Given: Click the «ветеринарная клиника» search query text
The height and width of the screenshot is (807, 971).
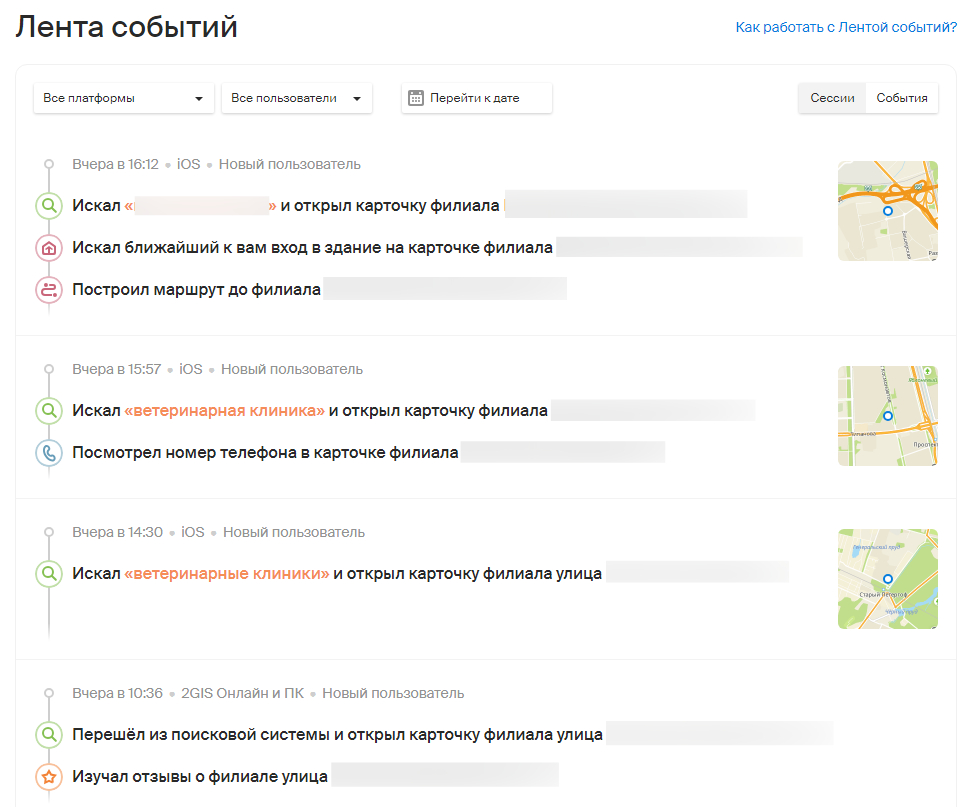Looking at the screenshot, I should (225, 411).
